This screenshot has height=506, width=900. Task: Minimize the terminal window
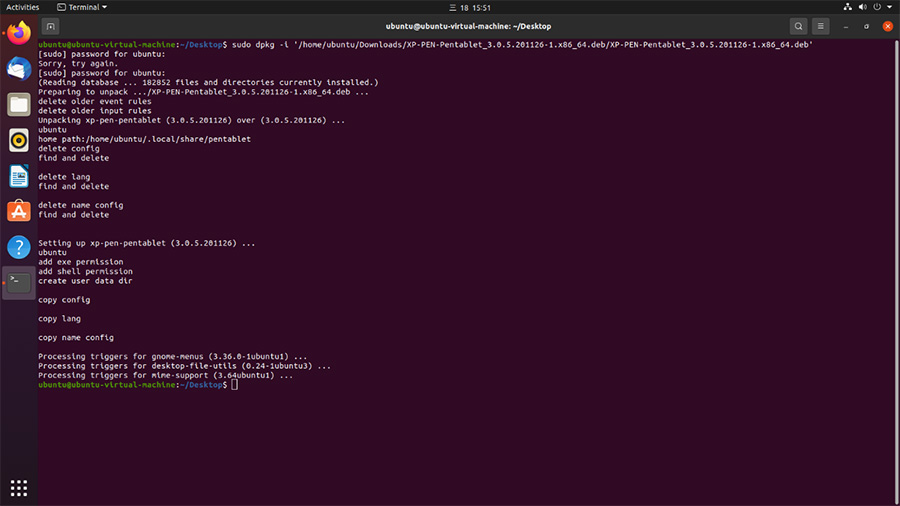click(x=847, y=26)
